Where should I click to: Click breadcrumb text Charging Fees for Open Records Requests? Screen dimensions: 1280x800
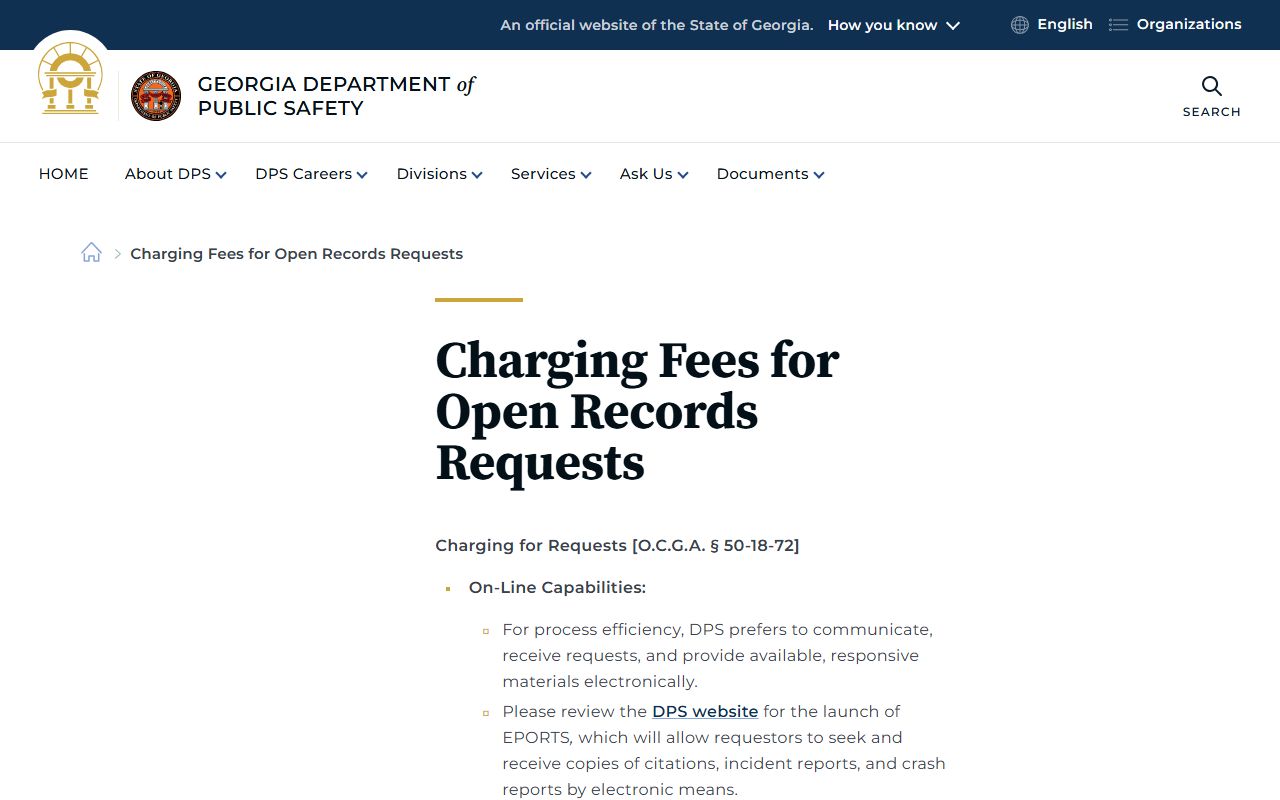pos(297,254)
